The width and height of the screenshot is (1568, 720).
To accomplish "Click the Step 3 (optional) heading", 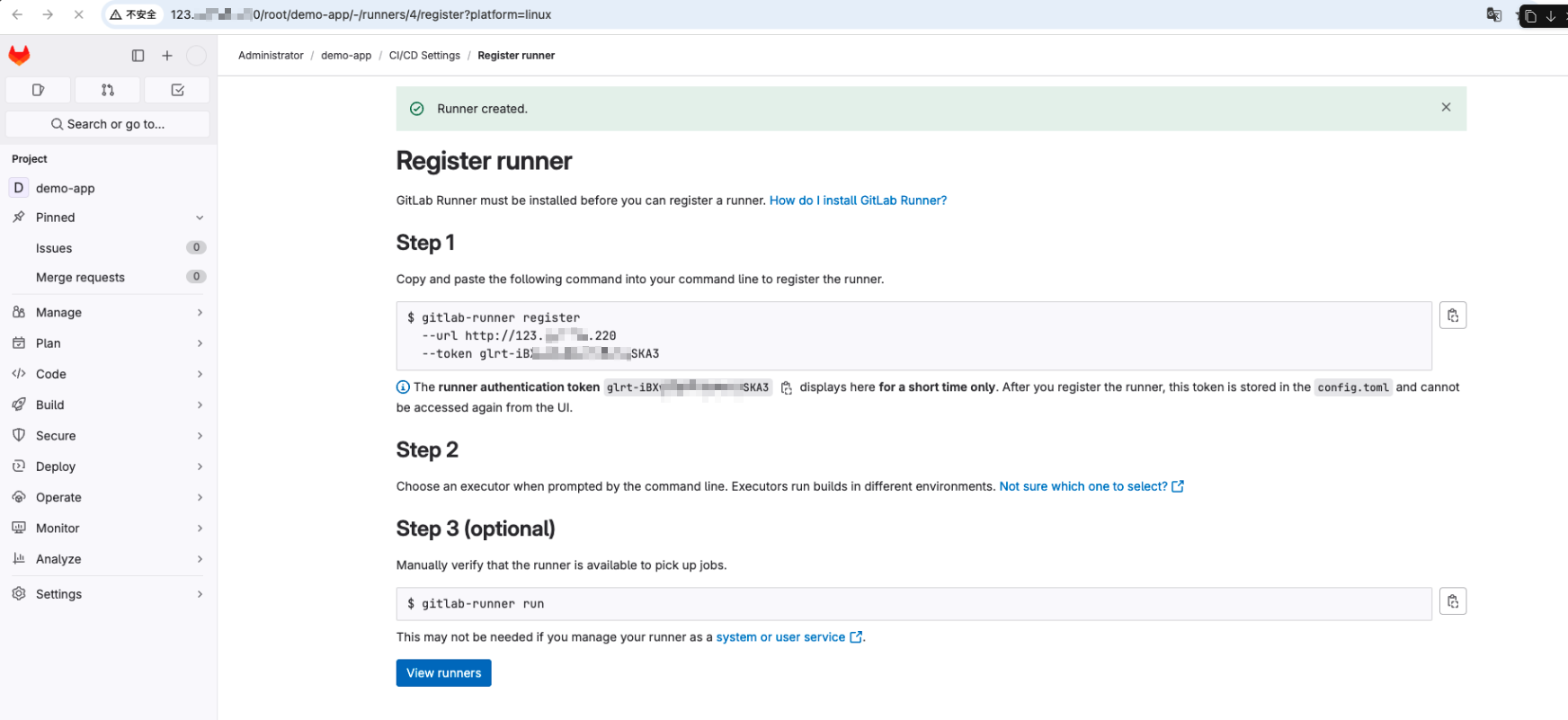I will point(476,529).
